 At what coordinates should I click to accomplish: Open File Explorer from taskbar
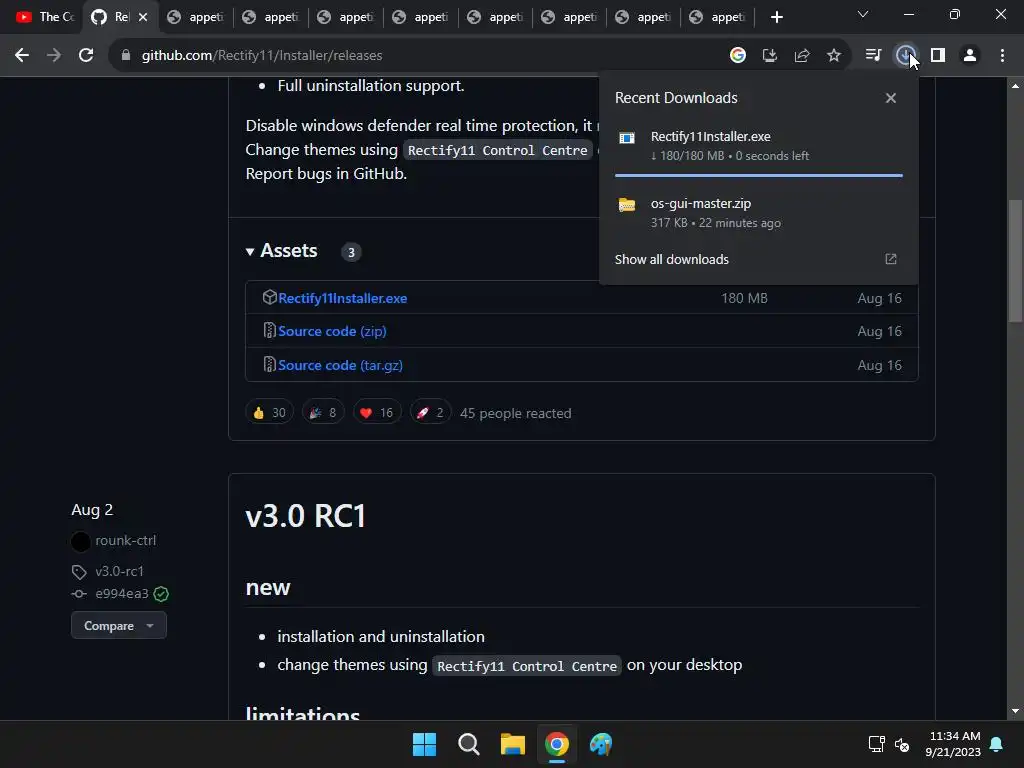513,744
